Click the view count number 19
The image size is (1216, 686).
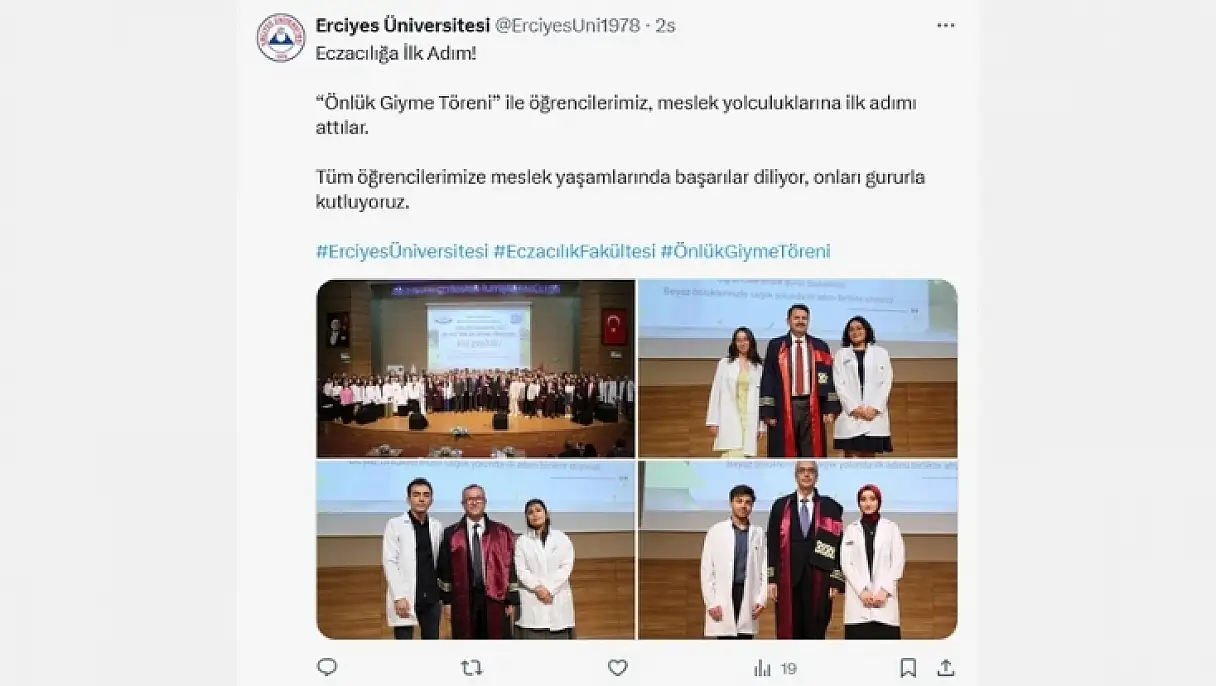click(788, 668)
